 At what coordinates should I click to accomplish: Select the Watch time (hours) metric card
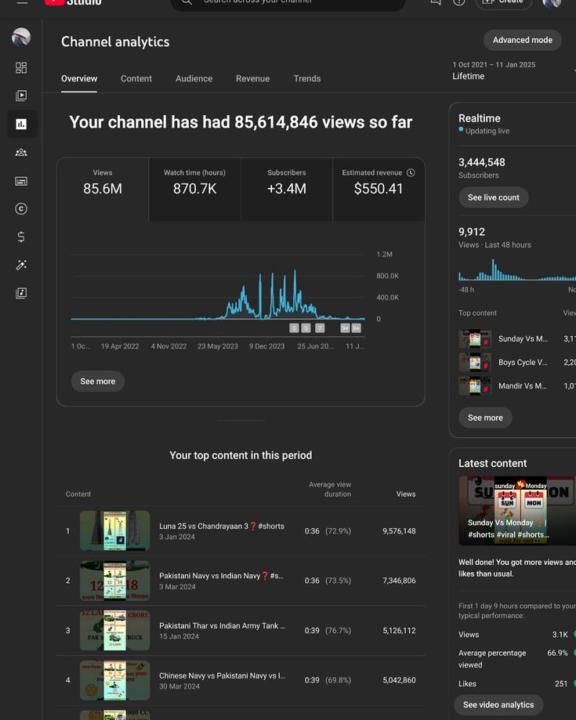tap(195, 190)
